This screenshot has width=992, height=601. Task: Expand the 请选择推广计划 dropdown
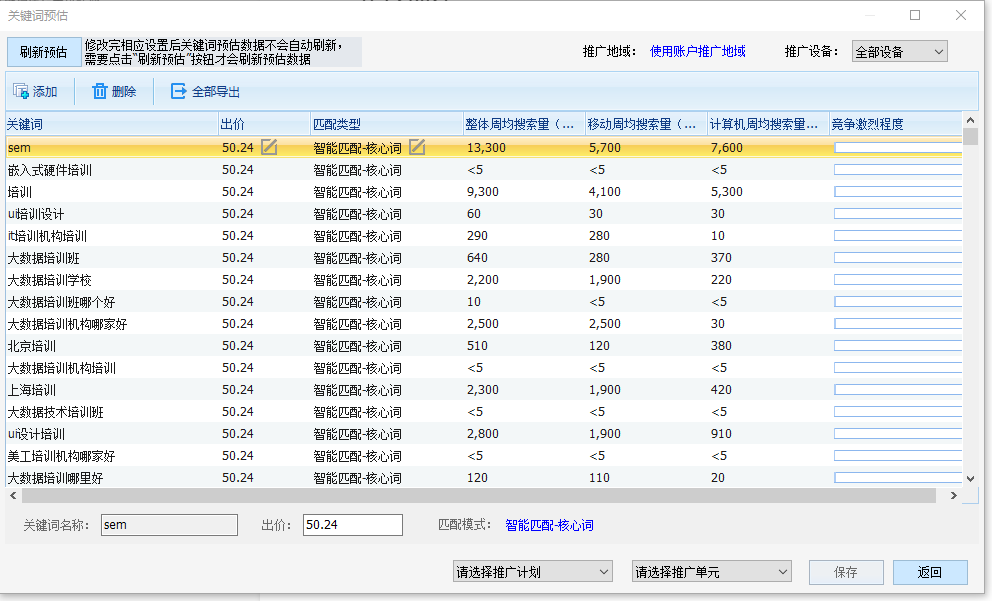point(532,572)
